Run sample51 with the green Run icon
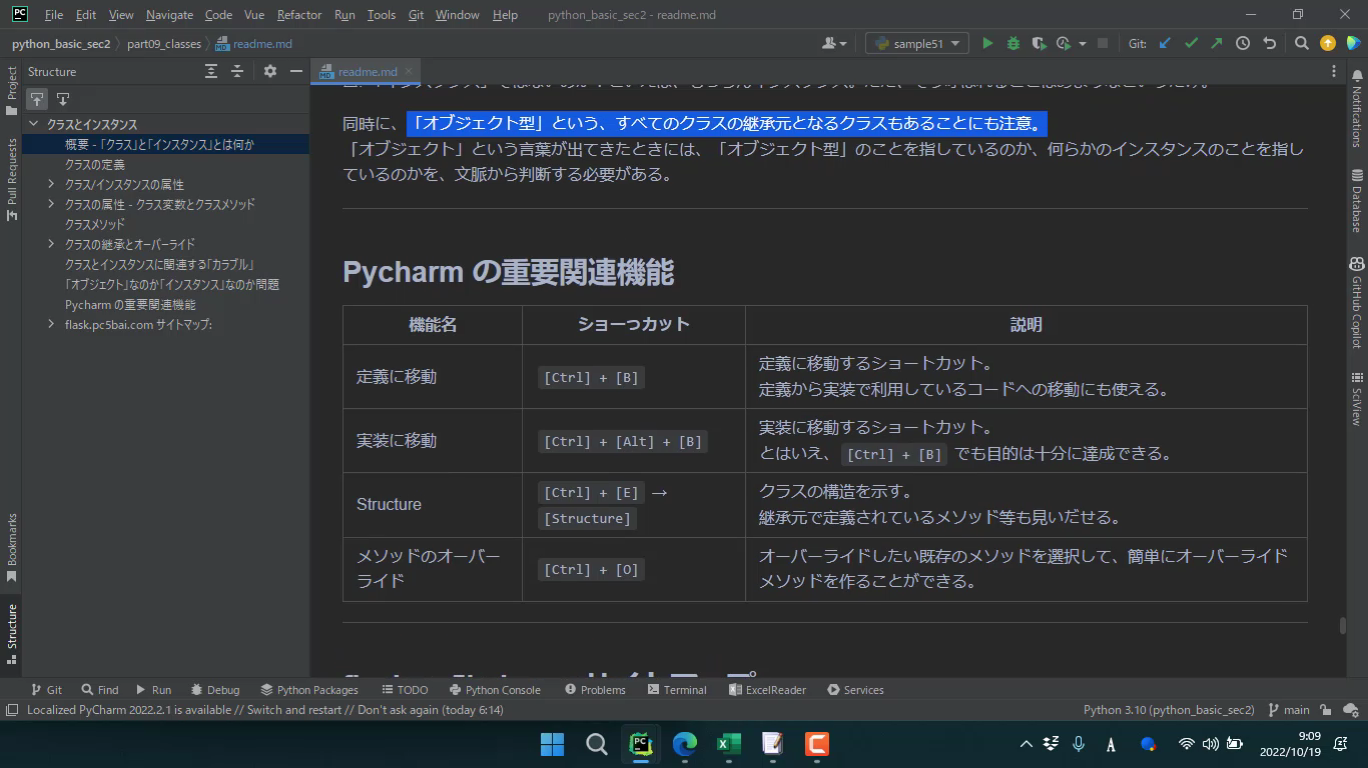 pyautogui.click(x=987, y=43)
